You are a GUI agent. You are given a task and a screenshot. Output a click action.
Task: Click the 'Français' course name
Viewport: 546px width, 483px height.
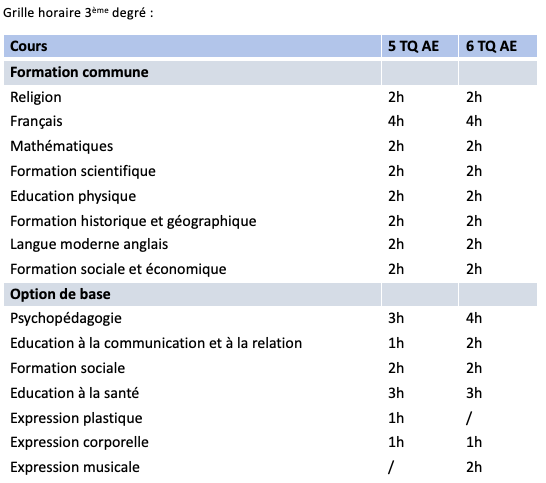(x=36, y=122)
